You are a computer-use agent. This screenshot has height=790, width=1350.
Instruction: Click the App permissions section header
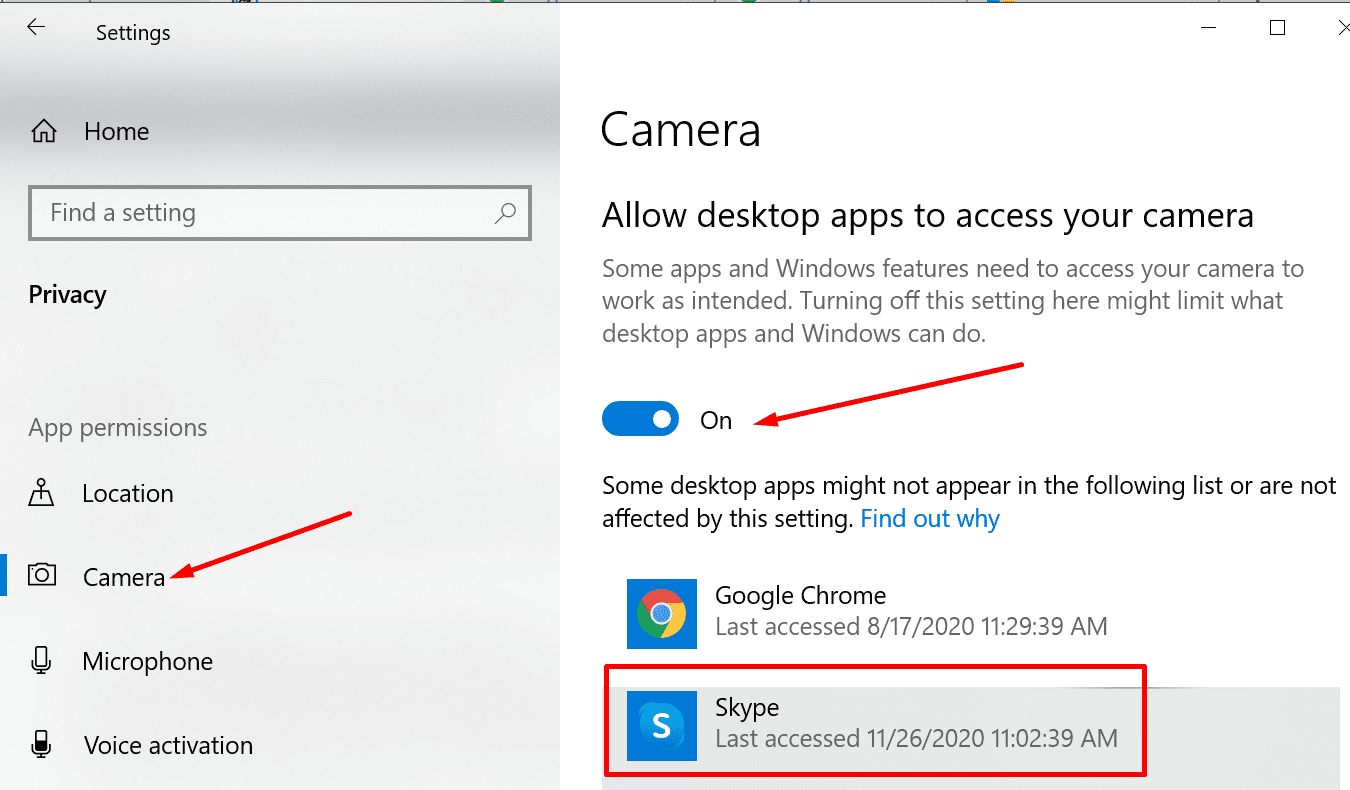coord(116,427)
